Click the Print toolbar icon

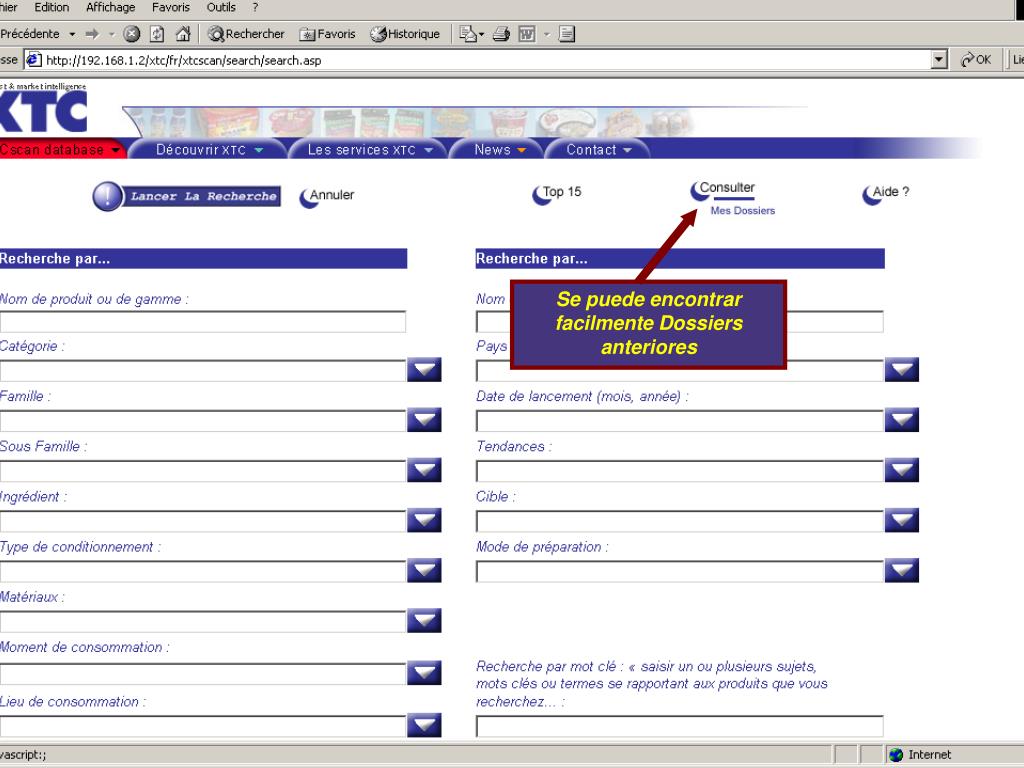click(x=501, y=34)
